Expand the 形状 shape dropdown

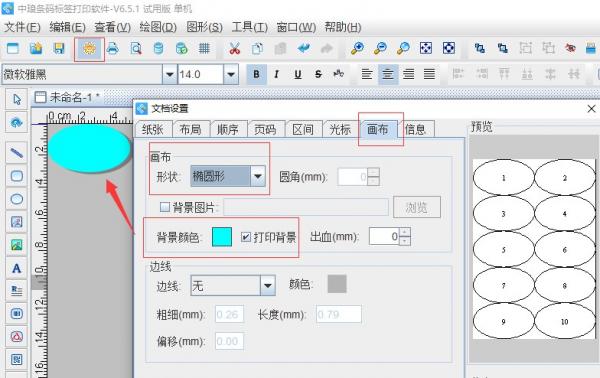tap(258, 176)
